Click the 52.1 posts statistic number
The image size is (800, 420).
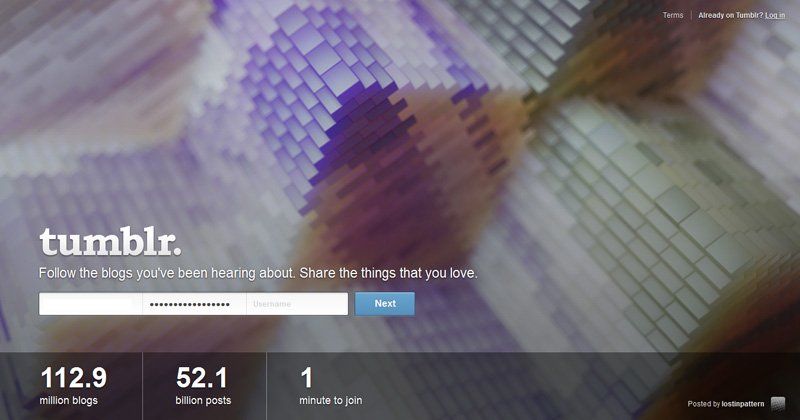[202, 378]
